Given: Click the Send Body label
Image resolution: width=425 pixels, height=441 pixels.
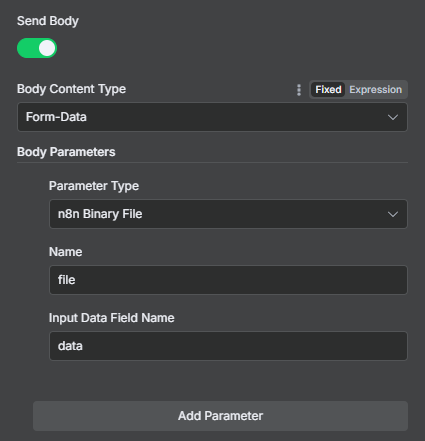Looking at the screenshot, I should [48, 21].
